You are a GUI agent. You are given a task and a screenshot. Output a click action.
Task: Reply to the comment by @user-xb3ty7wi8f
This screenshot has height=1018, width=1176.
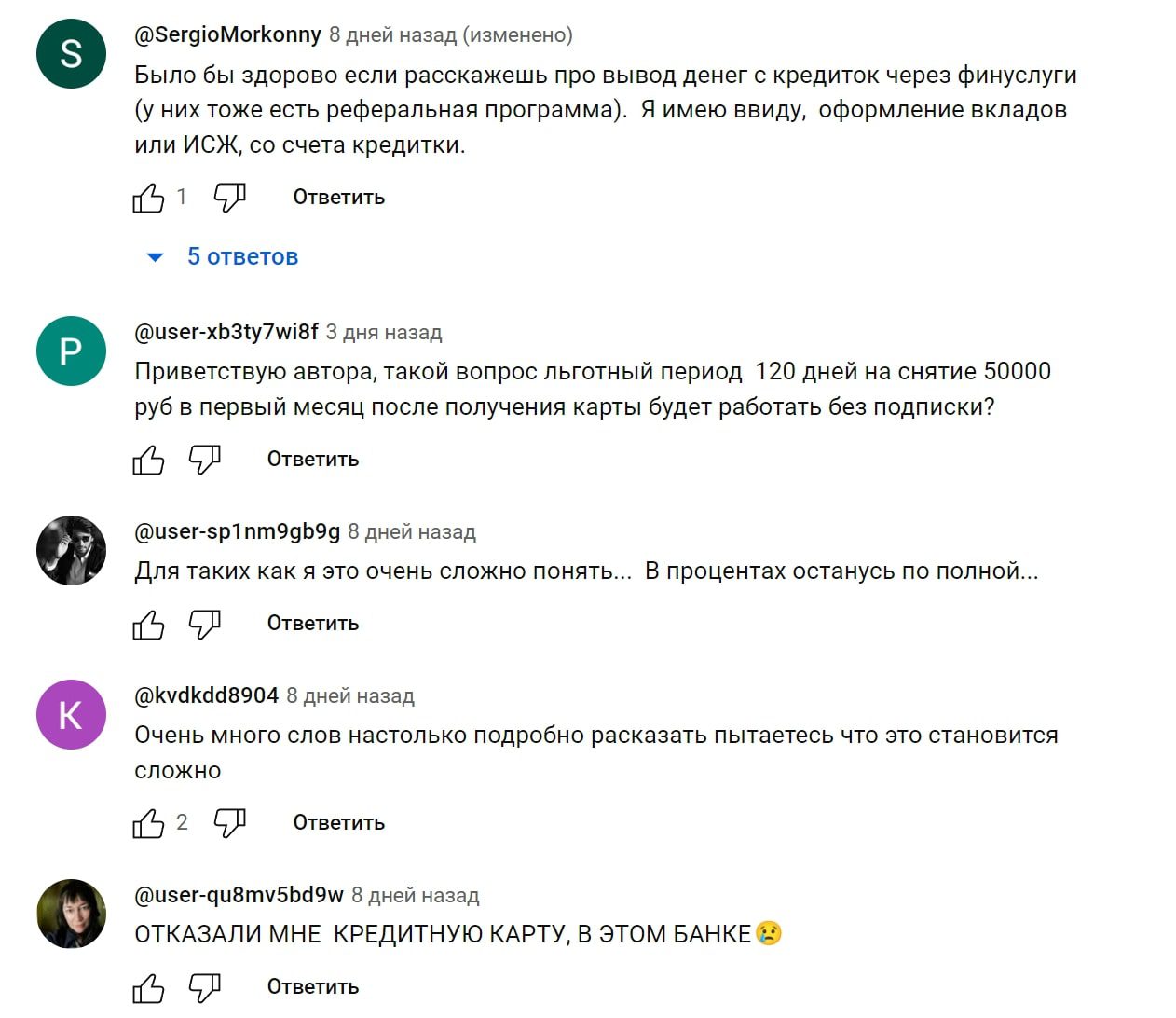point(312,460)
